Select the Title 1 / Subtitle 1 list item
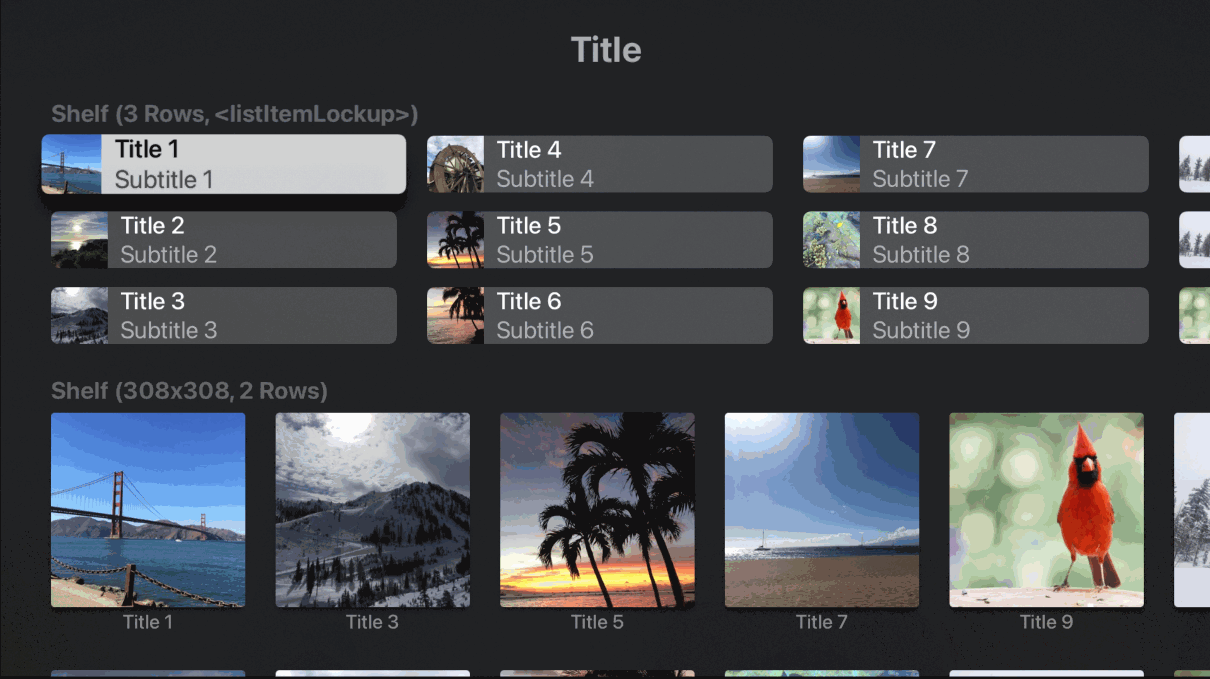This screenshot has height=679, width=1210. tap(224, 164)
